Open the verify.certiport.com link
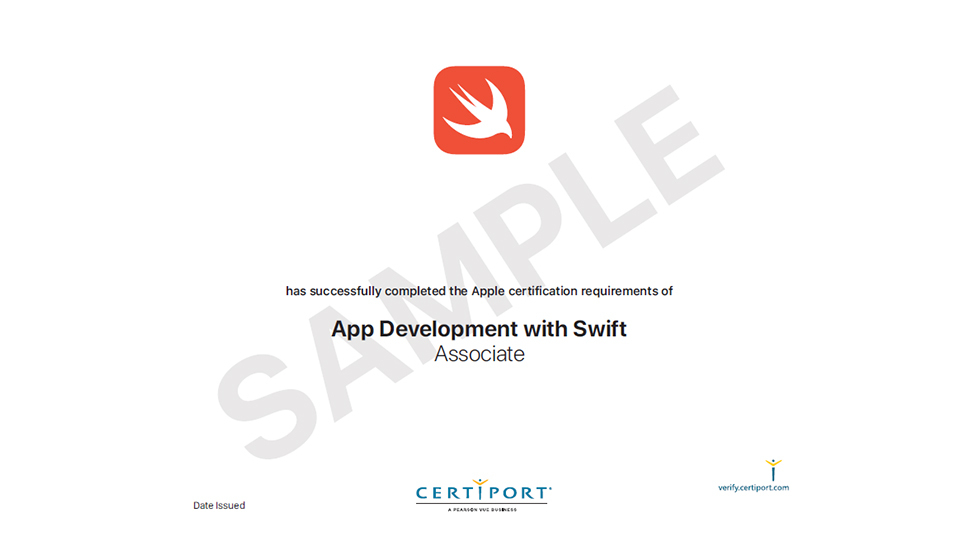Image resolution: width=960 pixels, height=540 pixels. coord(753,488)
